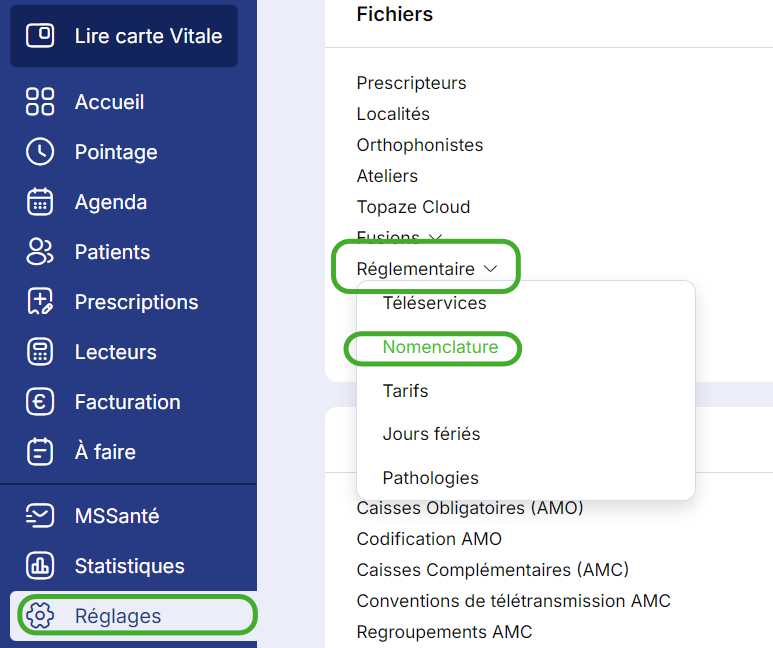Open Agenda using the calendar icon
The height and width of the screenshot is (648, 773).
40,202
